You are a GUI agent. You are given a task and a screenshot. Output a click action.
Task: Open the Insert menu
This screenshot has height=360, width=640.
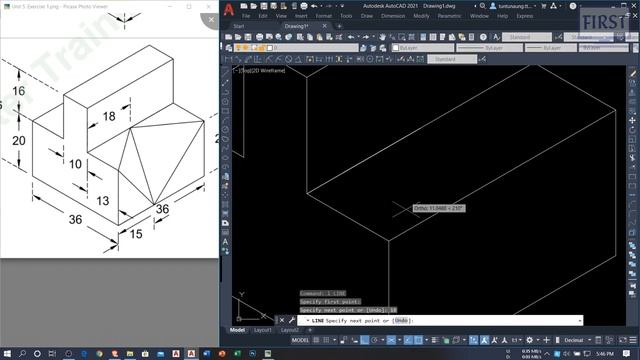click(301, 16)
